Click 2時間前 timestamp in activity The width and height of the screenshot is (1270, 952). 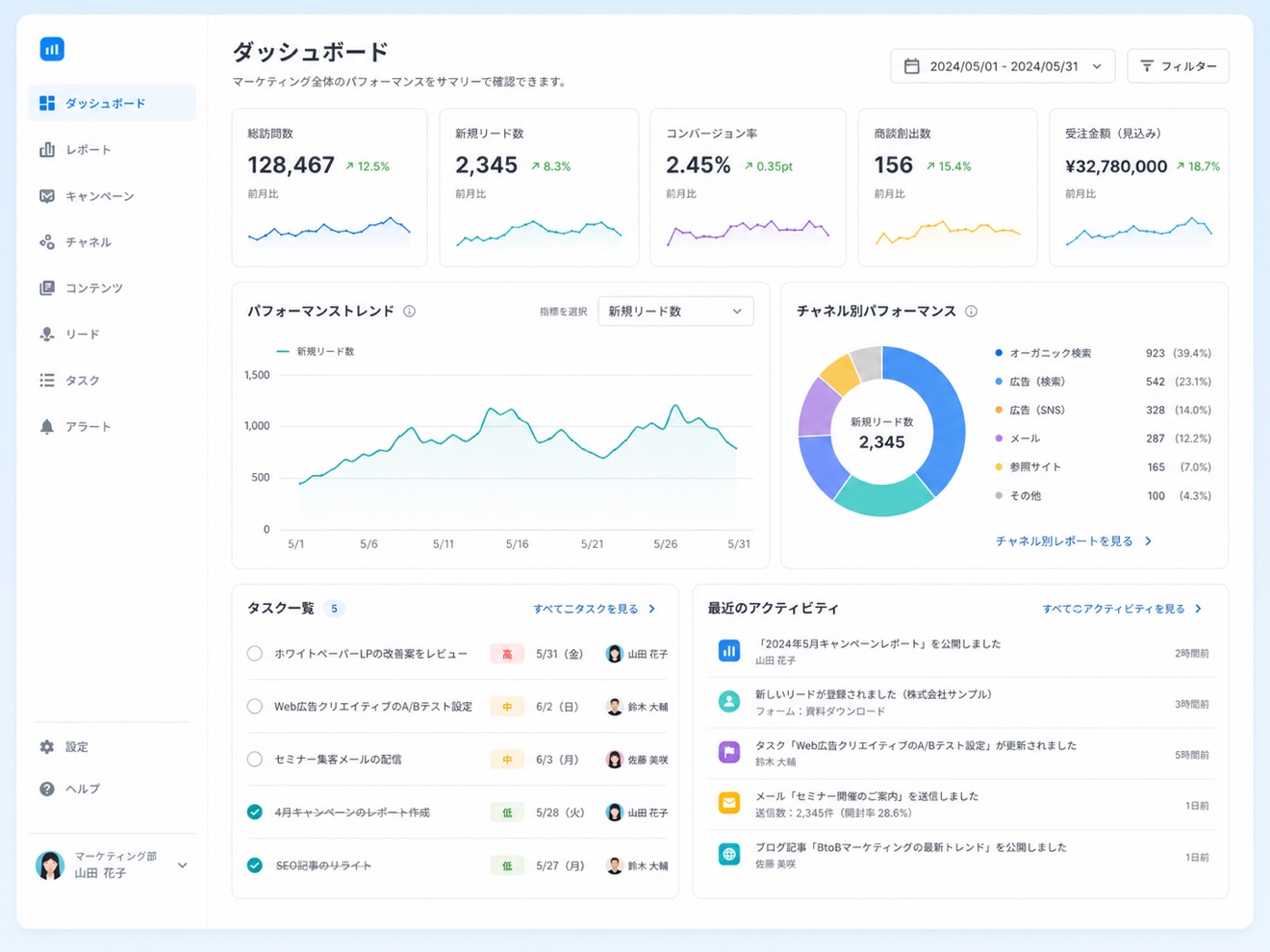pyautogui.click(x=1191, y=653)
